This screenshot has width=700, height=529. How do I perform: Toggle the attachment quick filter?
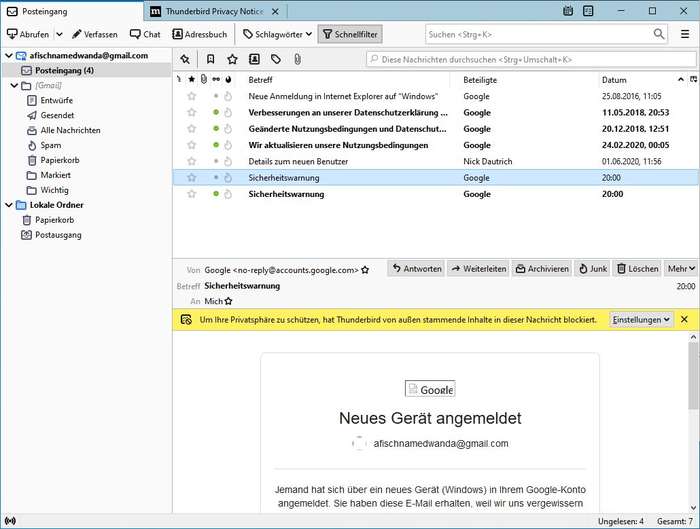297,59
